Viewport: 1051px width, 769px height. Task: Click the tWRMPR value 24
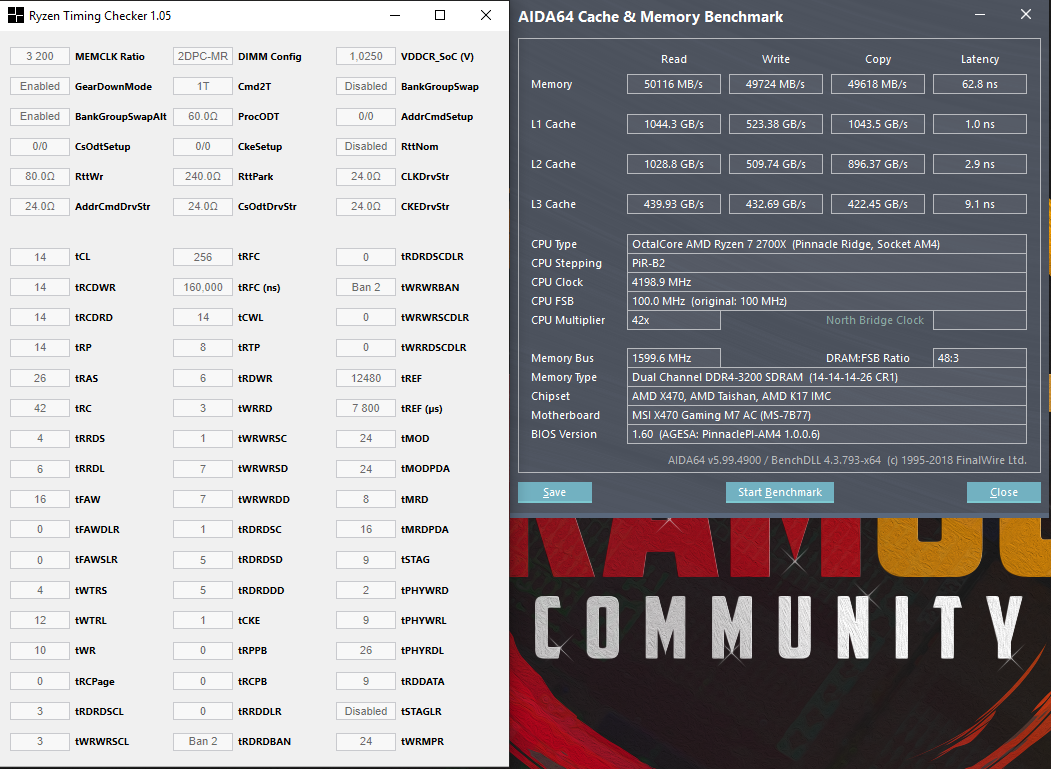[x=365, y=742]
